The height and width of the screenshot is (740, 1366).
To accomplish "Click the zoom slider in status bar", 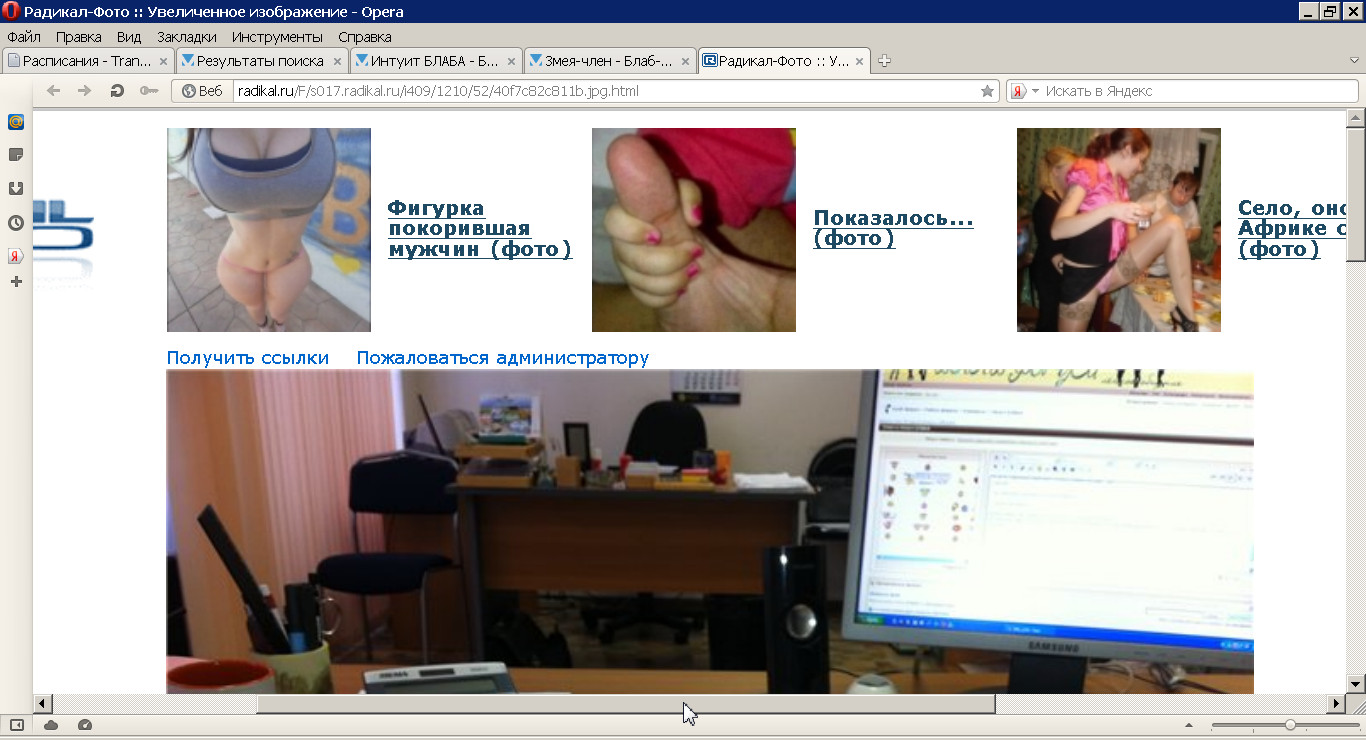I will coord(1290,725).
